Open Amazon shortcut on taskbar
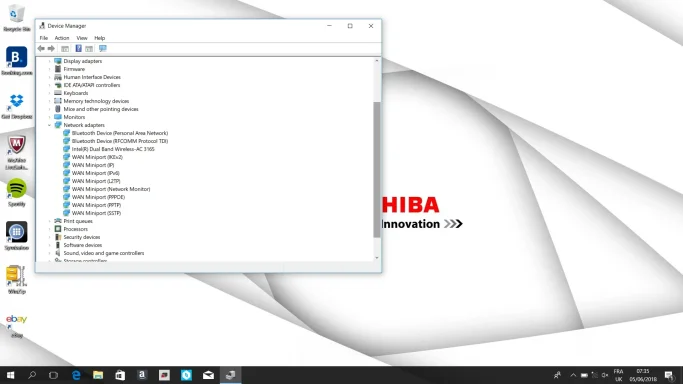This screenshot has height=384, width=683. pyautogui.click(x=142, y=375)
